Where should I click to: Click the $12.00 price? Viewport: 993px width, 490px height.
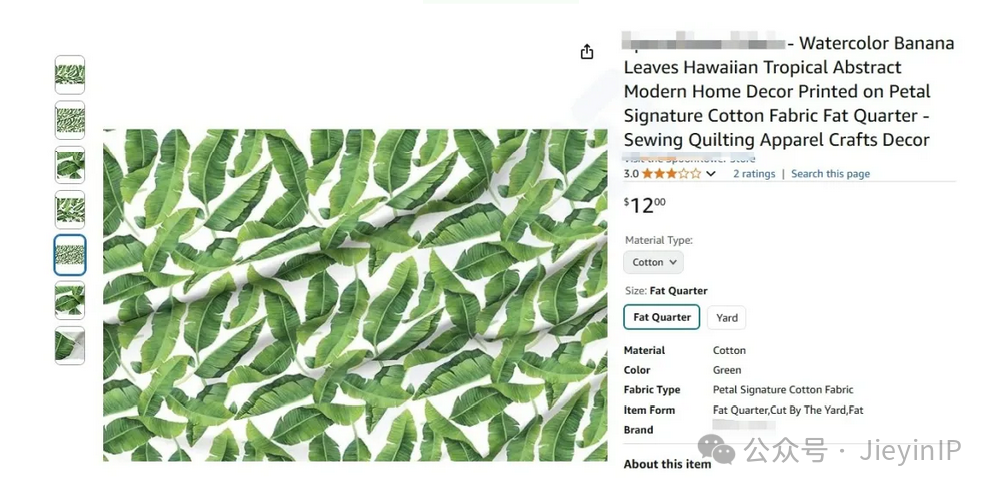[645, 206]
